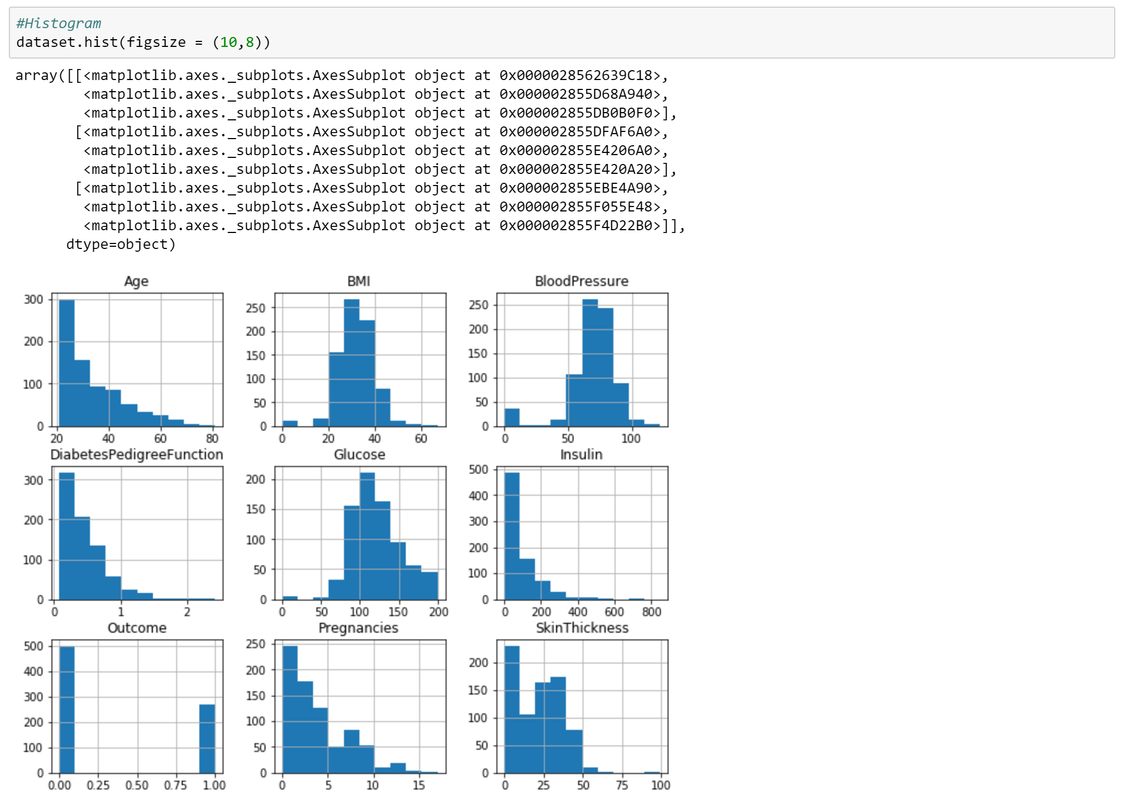Click the y-axis label 500 on Insulin plot

(478, 470)
